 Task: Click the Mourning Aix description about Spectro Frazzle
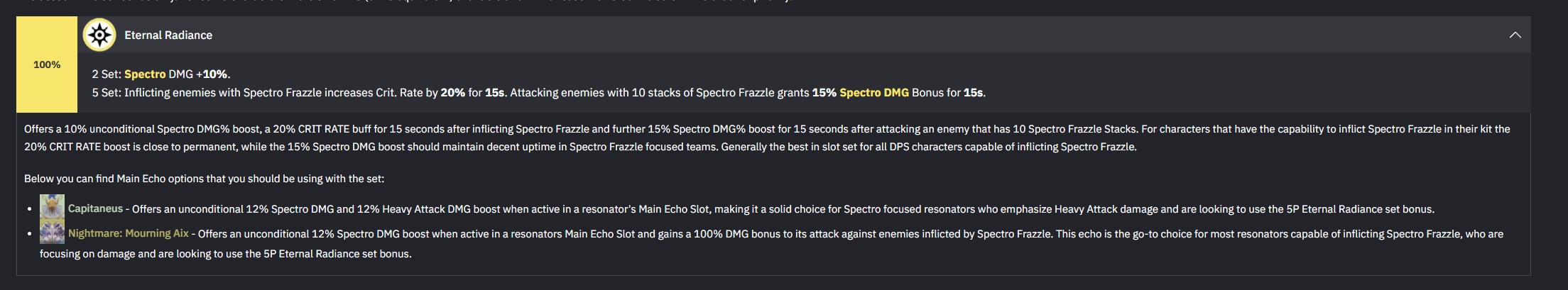click(771, 243)
